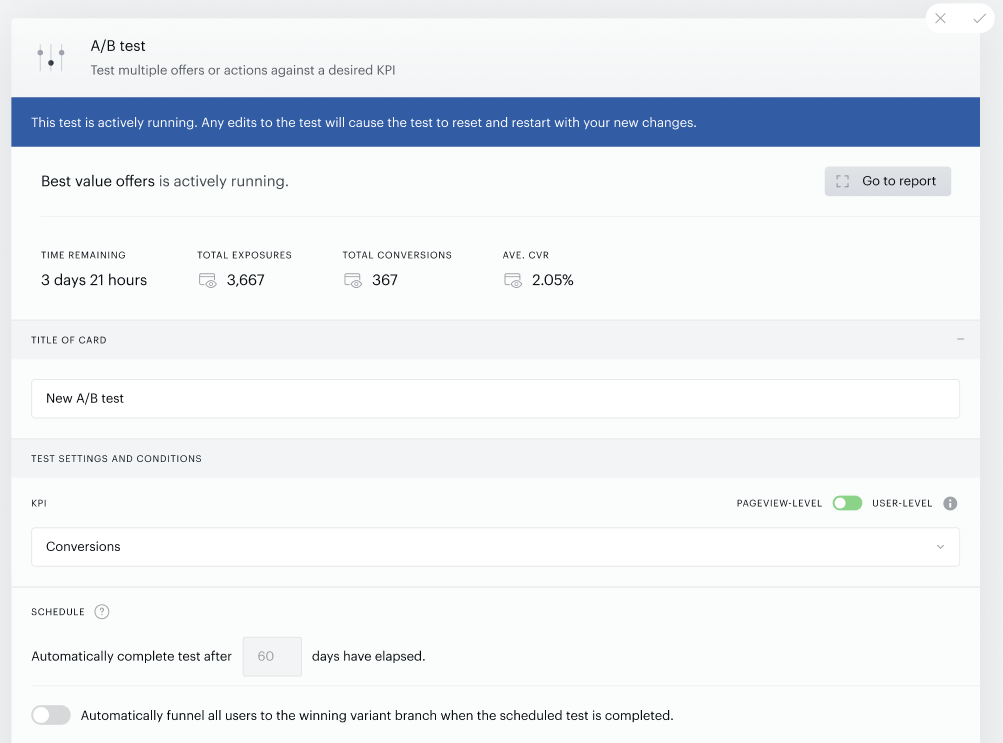Click the 60 days schedule field
Viewport: 1003px width, 743px height.
pyautogui.click(x=272, y=656)
